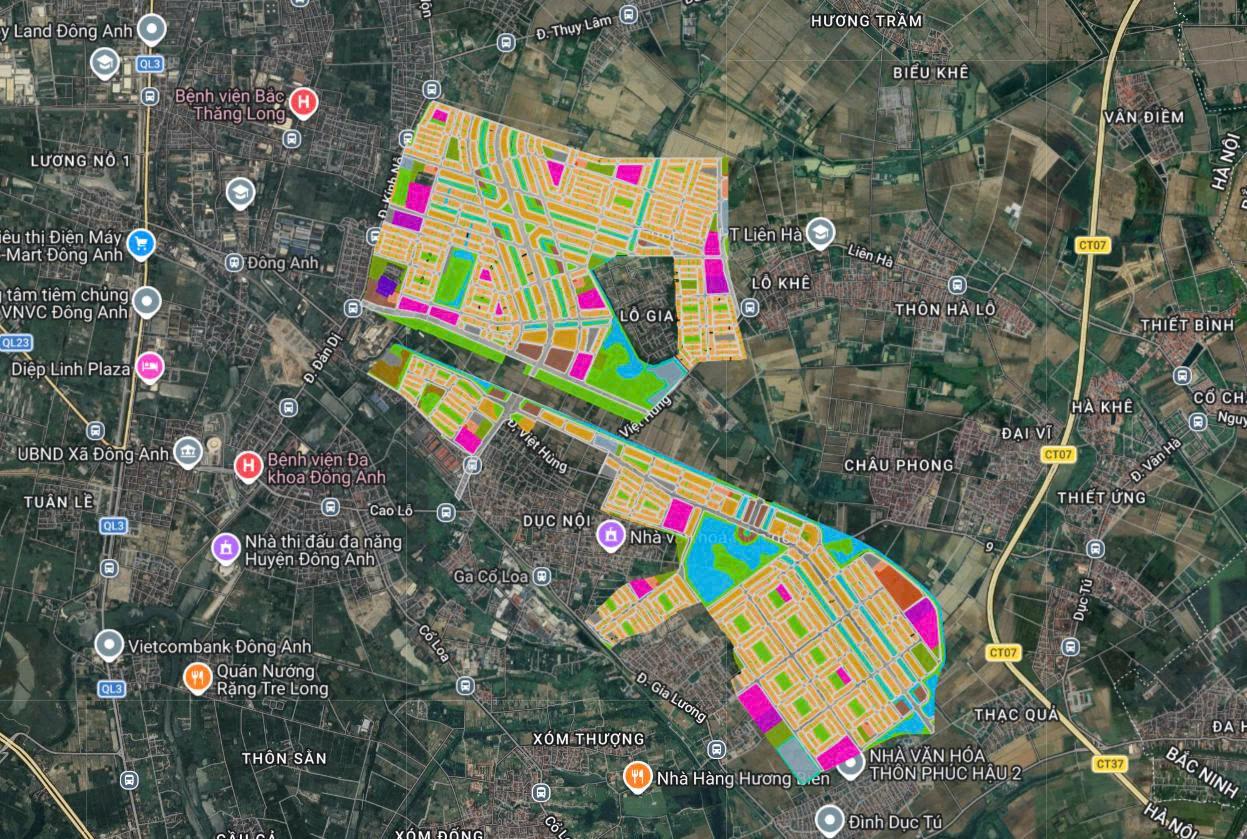Click the THIẾT BÌNH label
This screenshot has height=839, width=1247.
point(1185,326)
